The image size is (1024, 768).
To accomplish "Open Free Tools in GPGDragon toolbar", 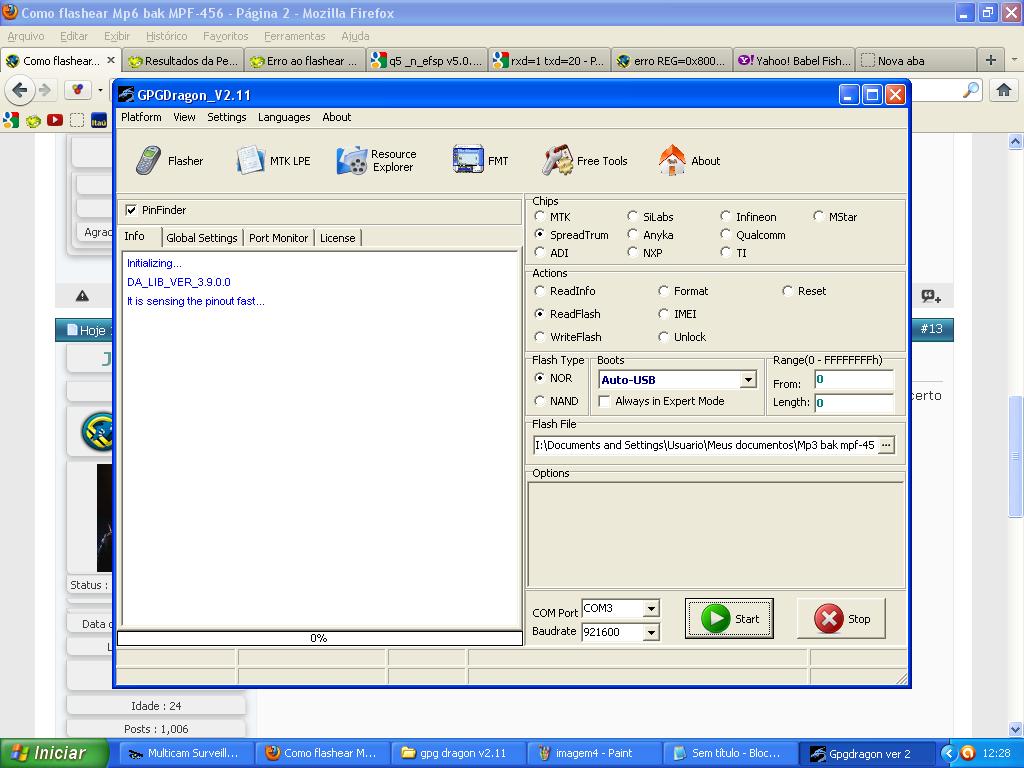I will [x=584, y=161].
